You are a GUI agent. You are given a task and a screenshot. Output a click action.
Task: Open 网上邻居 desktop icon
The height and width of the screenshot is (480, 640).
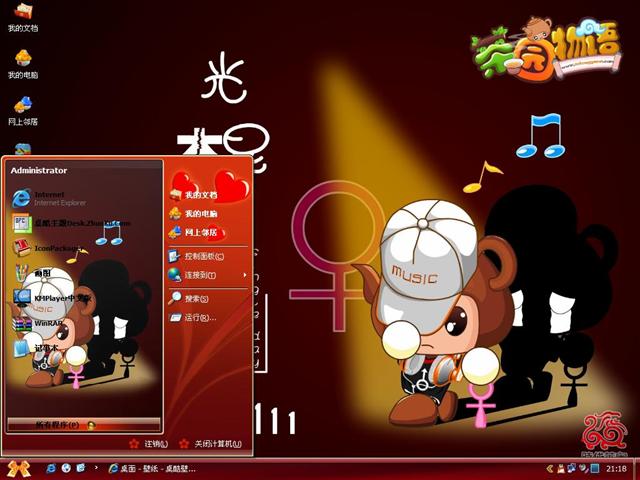tap(23, 111)
